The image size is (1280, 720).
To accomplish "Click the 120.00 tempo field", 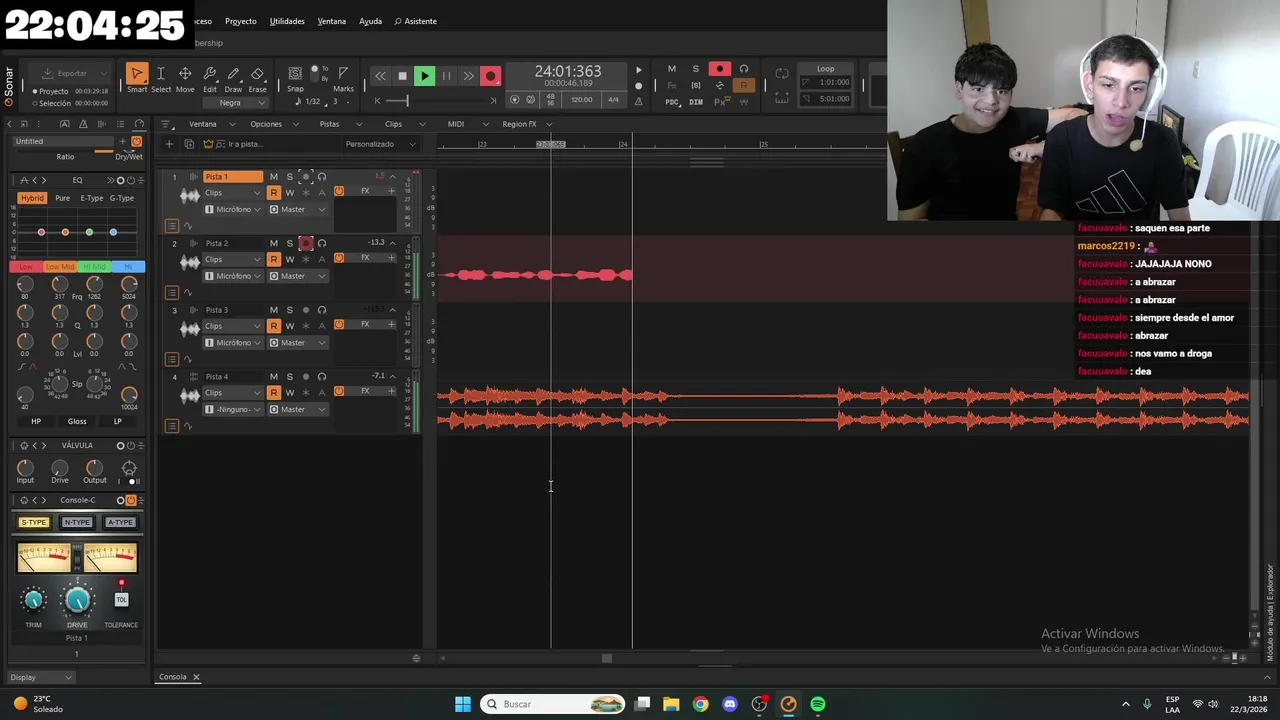I will (x=581, y=100).
